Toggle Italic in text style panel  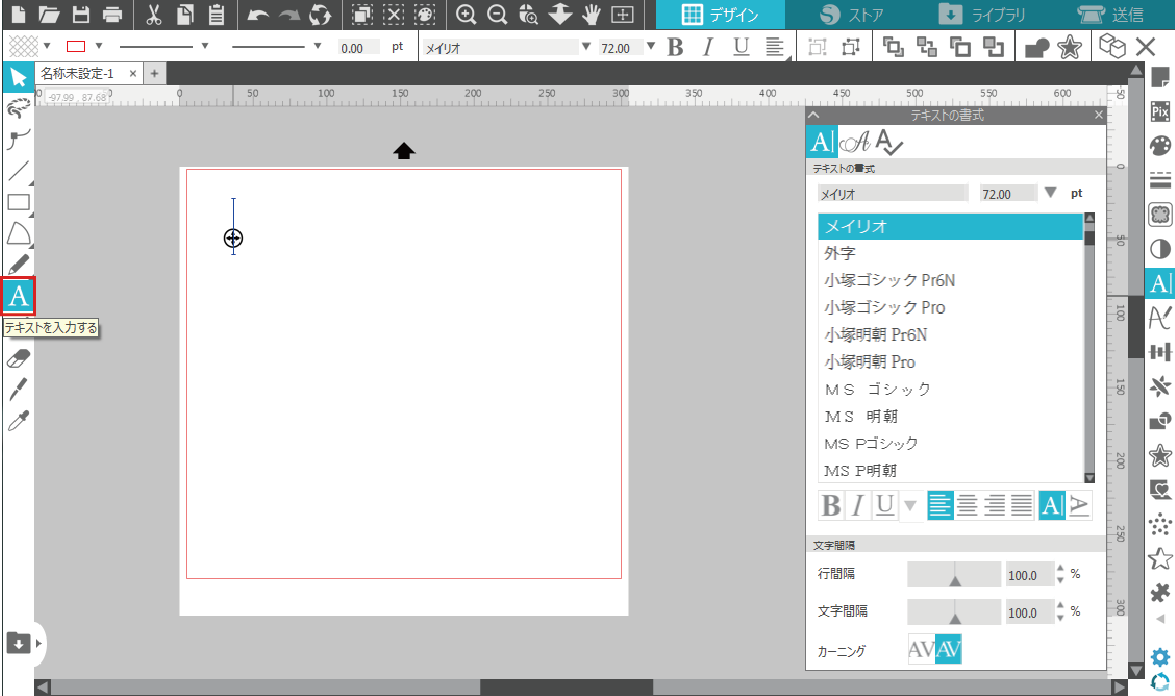(857, 506)
